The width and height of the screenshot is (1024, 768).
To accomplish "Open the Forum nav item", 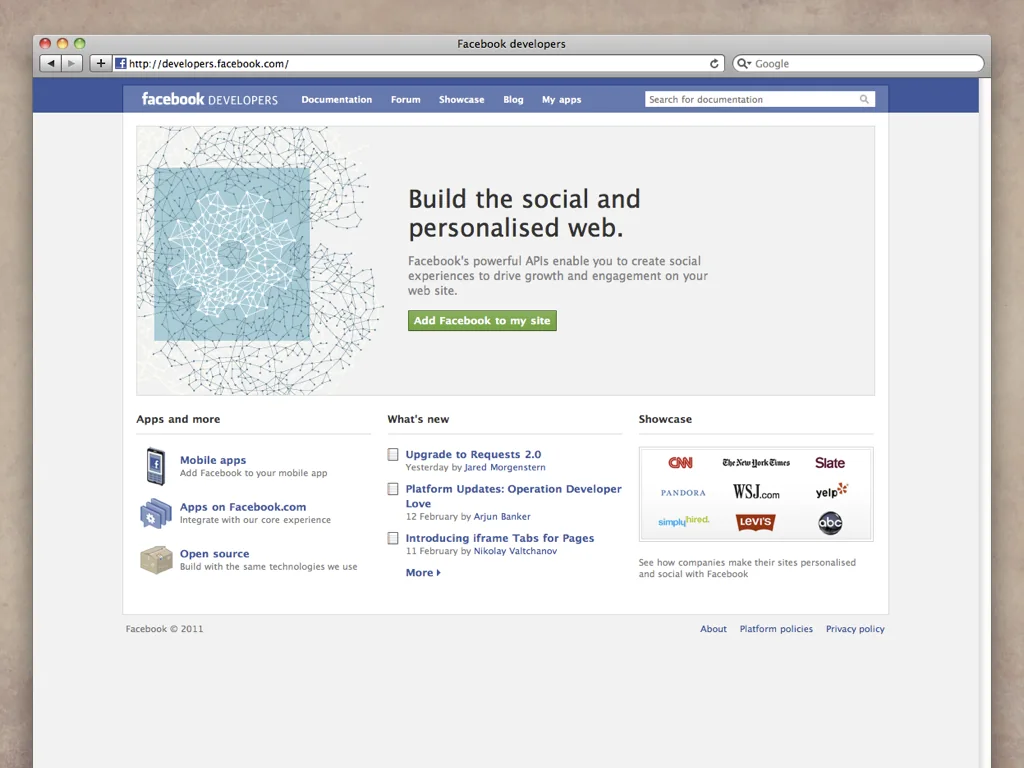I will pos(406,99).
